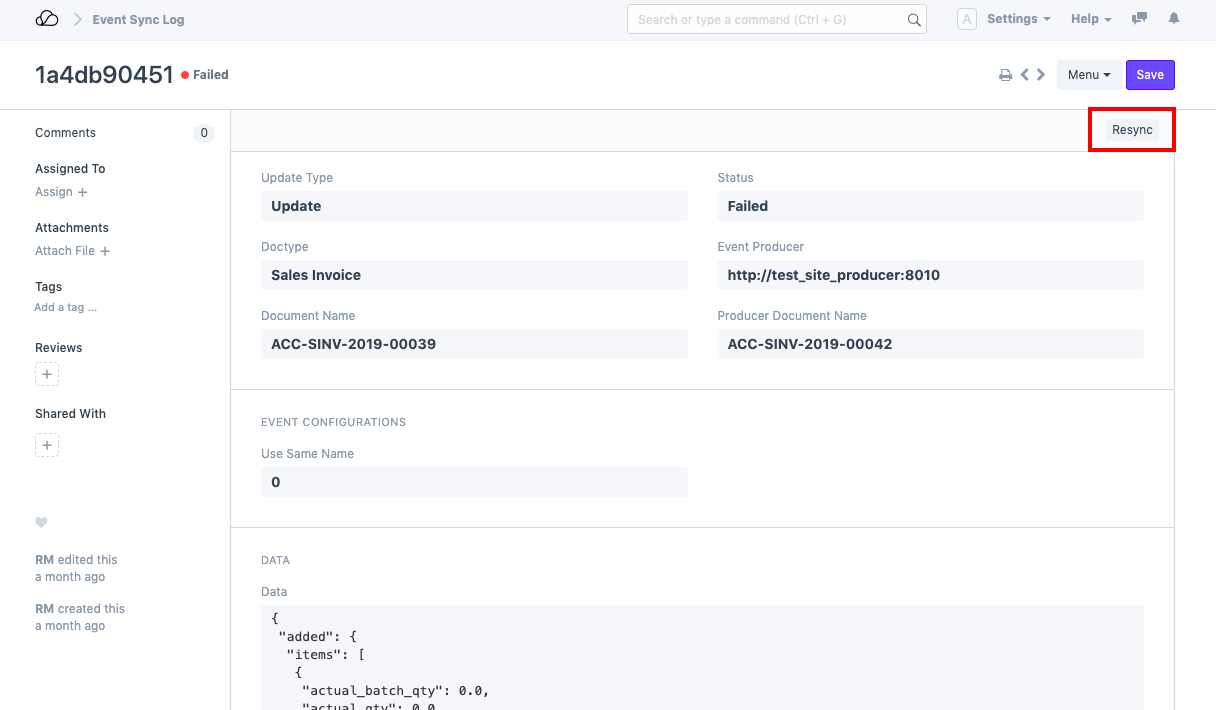Screen dimensions: 1216x710
Task: Open Event Sync Log breadcrumb
Action: click(138, 19)
